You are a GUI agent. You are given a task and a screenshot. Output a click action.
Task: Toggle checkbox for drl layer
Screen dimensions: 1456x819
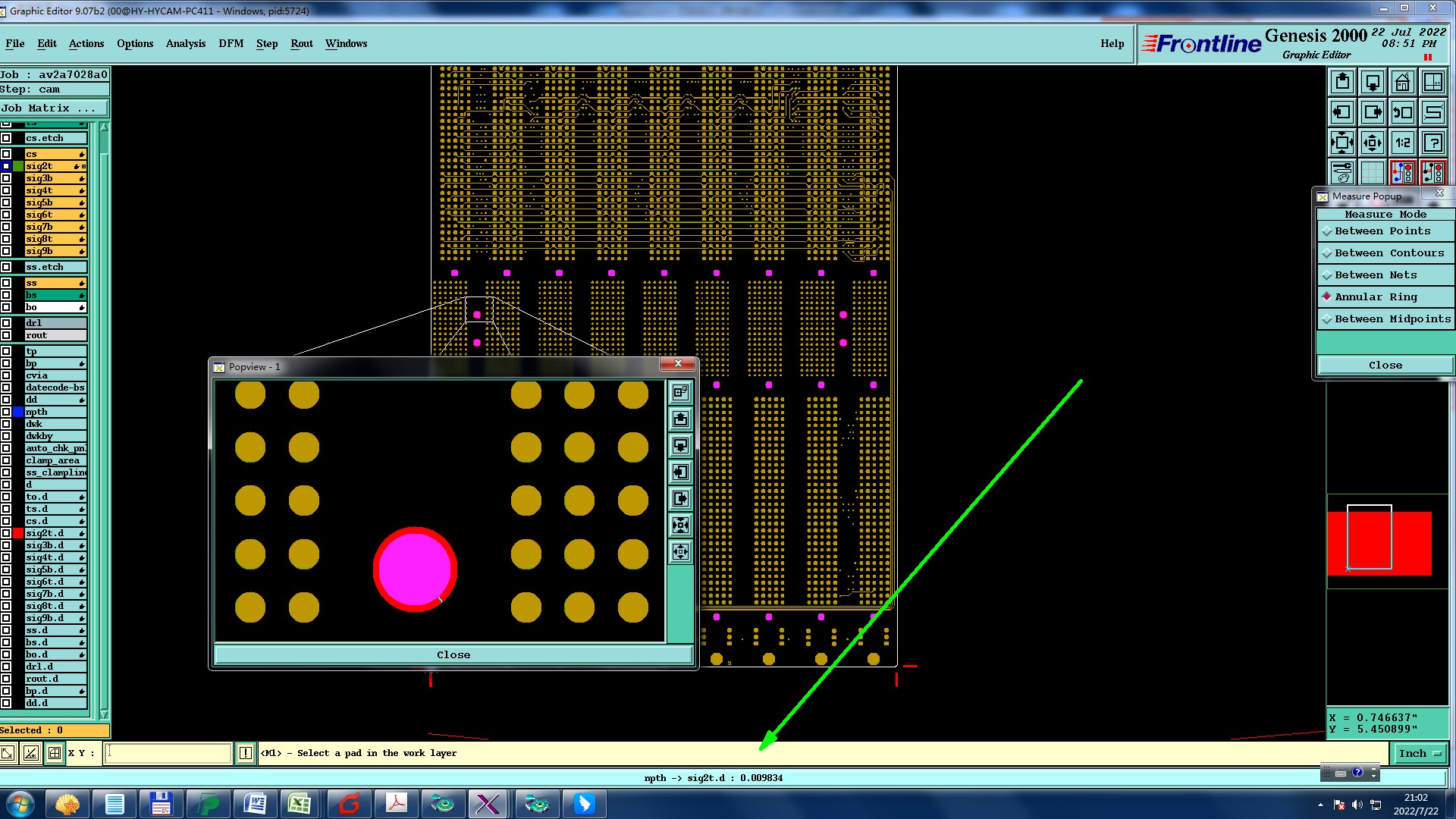[x=6, y=323]
